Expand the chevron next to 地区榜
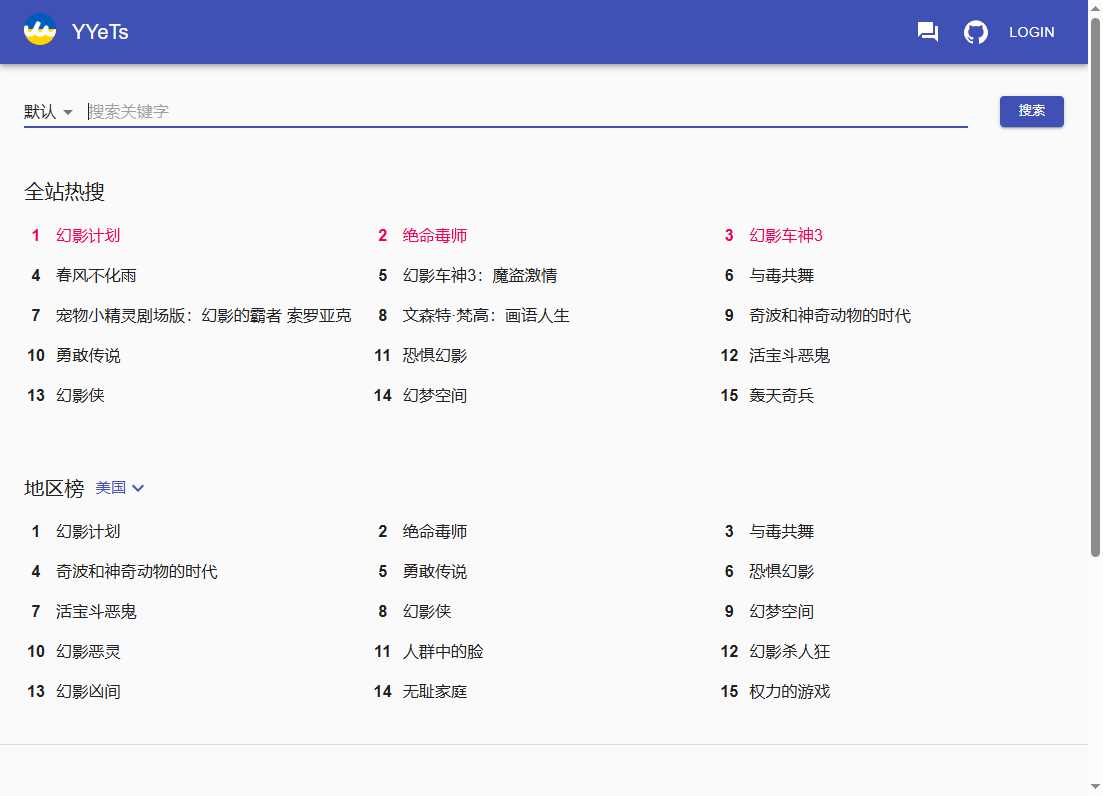The image size is (1103, 796). [x=139, y=488]
